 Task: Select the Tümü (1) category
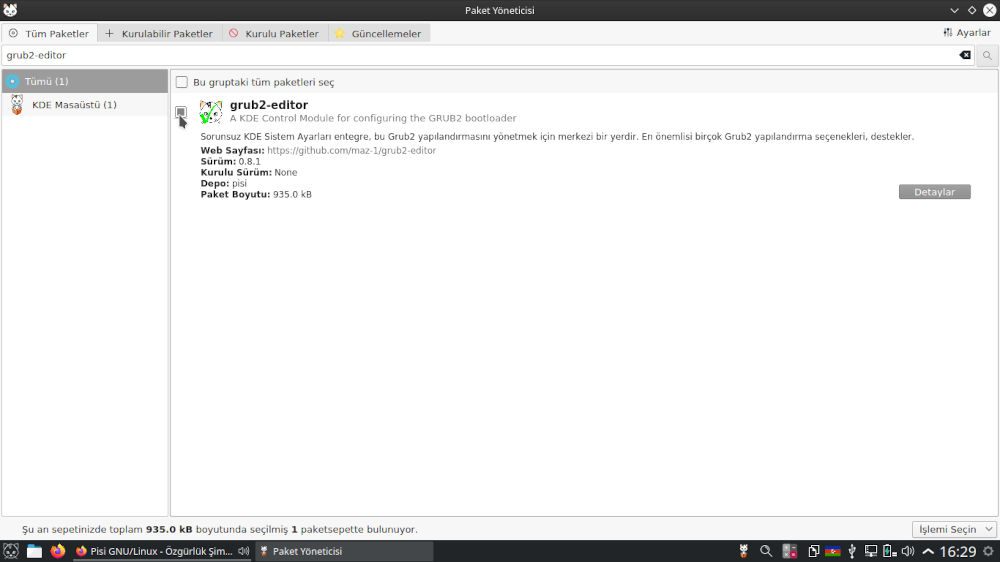tap(85, 81)
